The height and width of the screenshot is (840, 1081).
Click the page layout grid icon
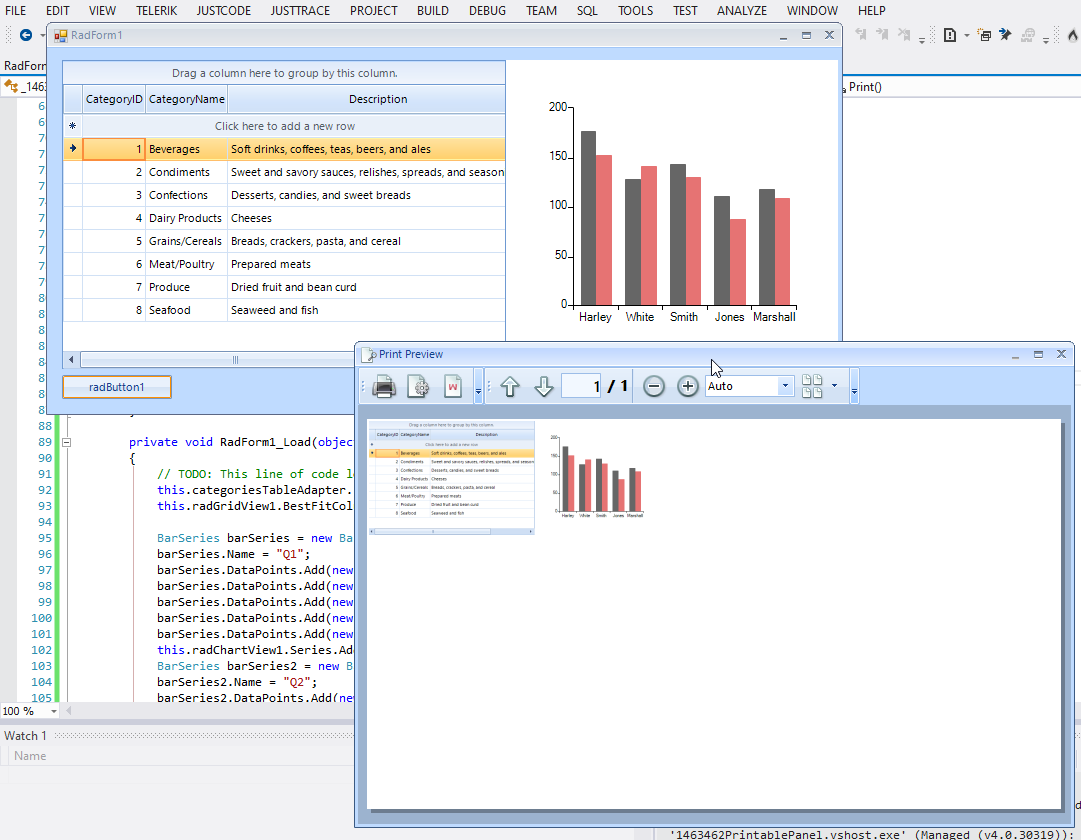click(812, 386)
